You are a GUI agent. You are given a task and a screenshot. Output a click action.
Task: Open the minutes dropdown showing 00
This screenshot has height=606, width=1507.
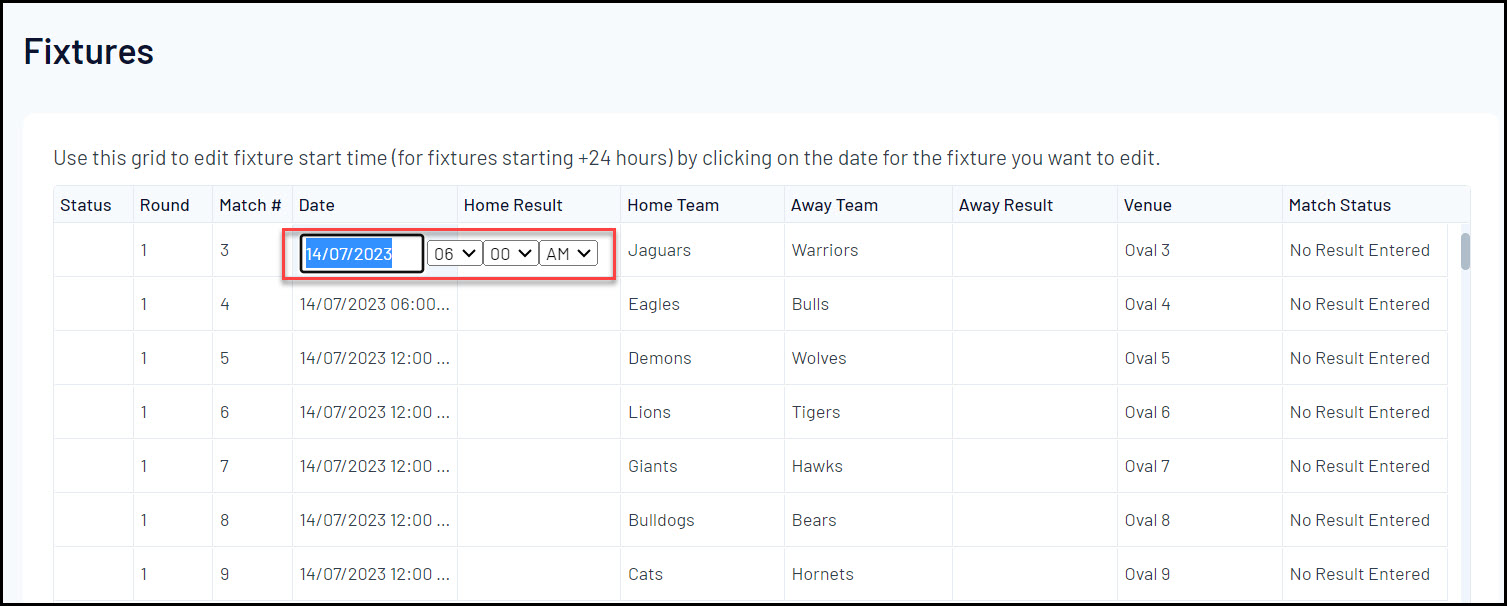click(510, 254)
